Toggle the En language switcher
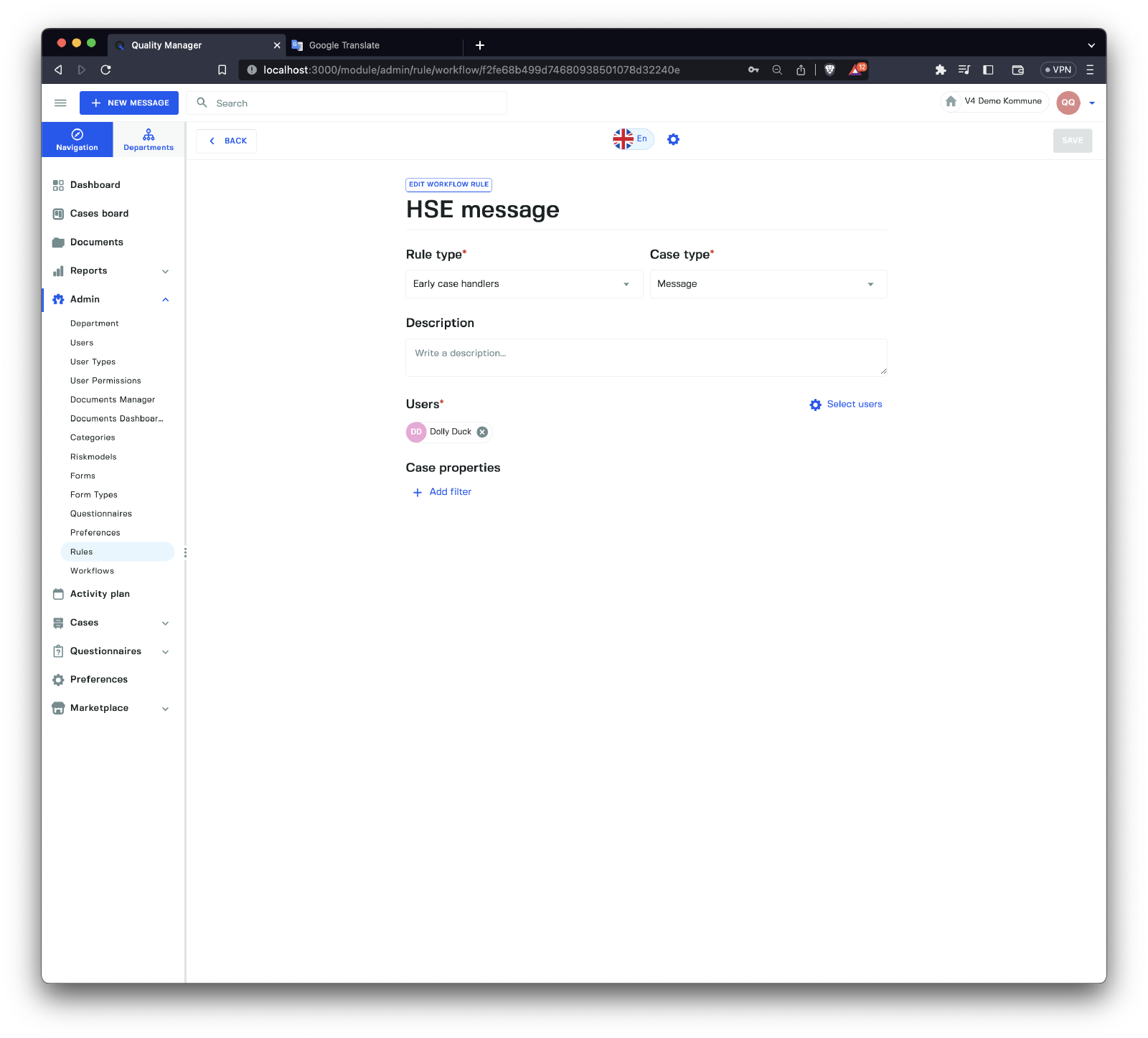 coord(633,139)
